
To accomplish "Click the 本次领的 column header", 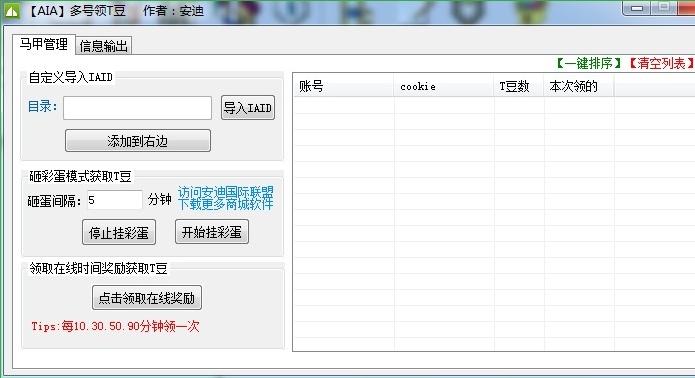I will tap(579, 86).
